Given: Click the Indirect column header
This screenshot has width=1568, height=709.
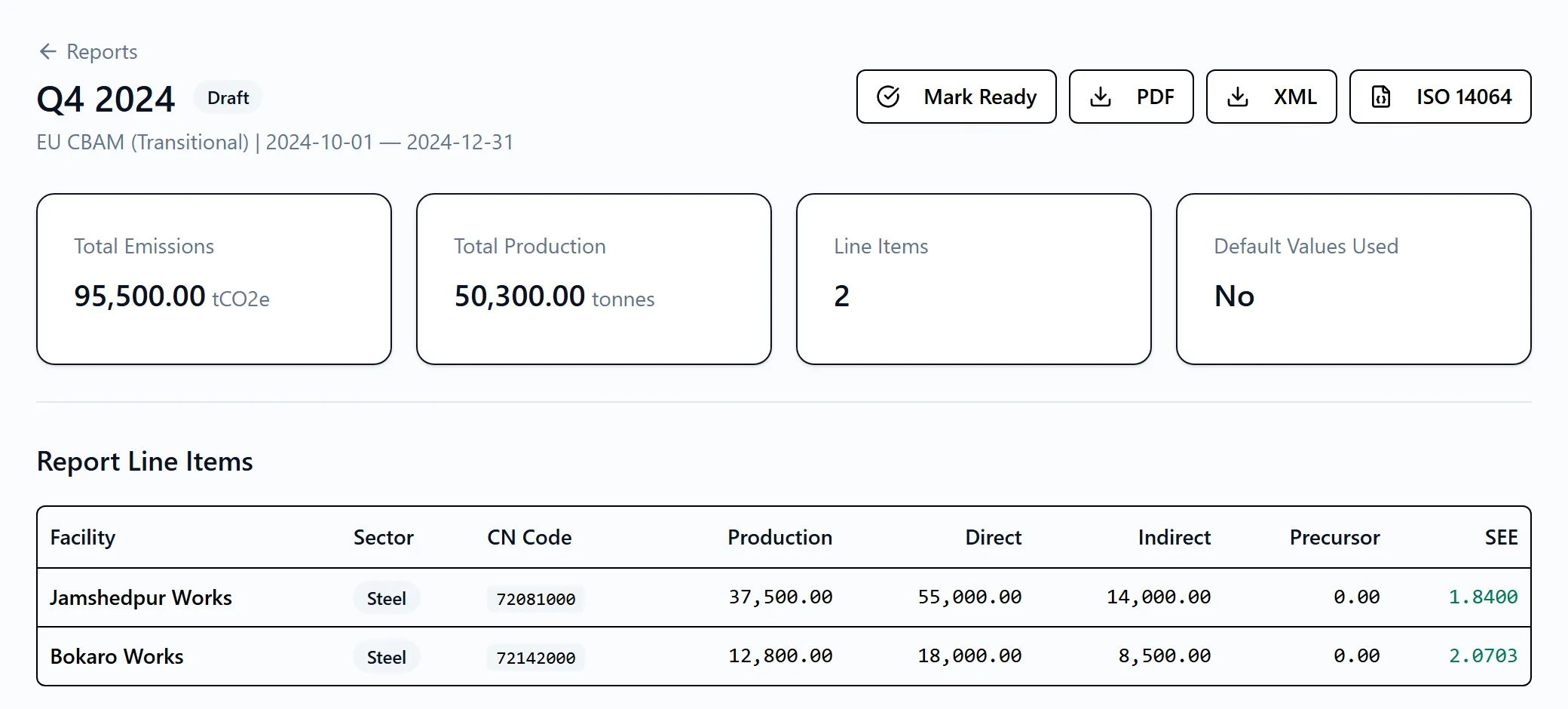Looking at the screenshot, I should [x=1174, y=537].
